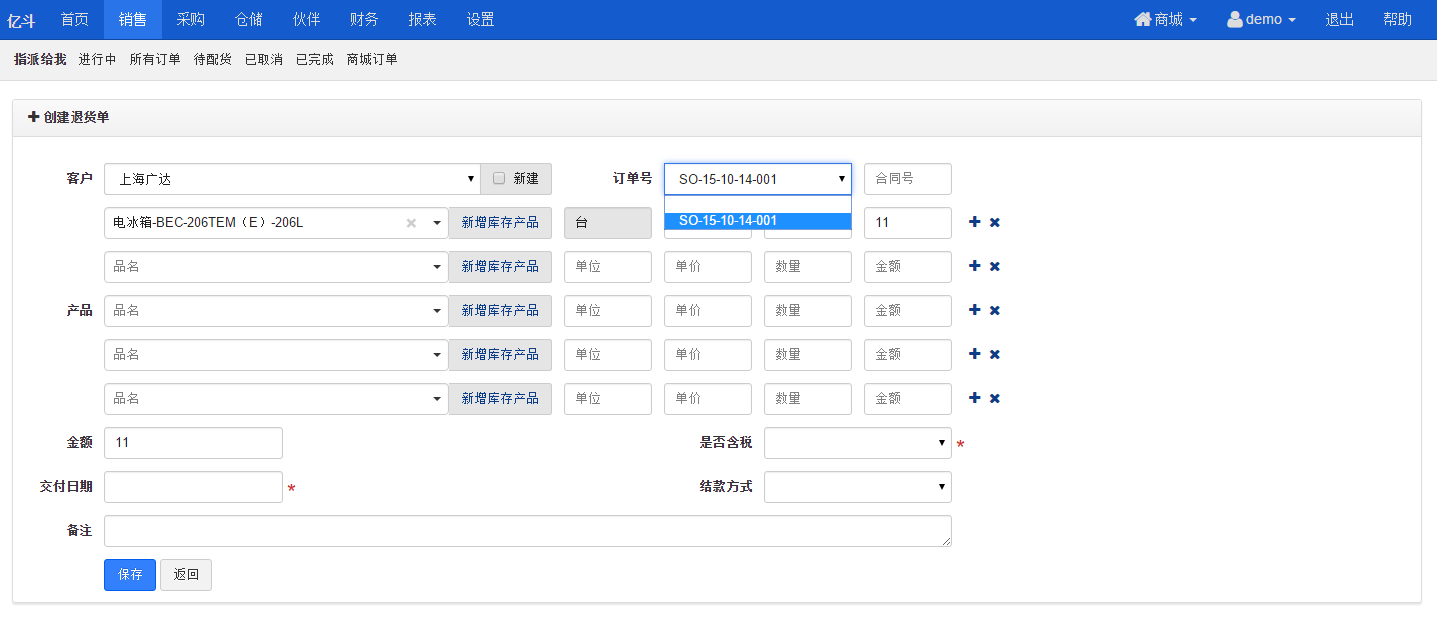Click the 保存 button
Image resolution: width=1437 pixels, height=628 pixels.
(x=130, y=575)
